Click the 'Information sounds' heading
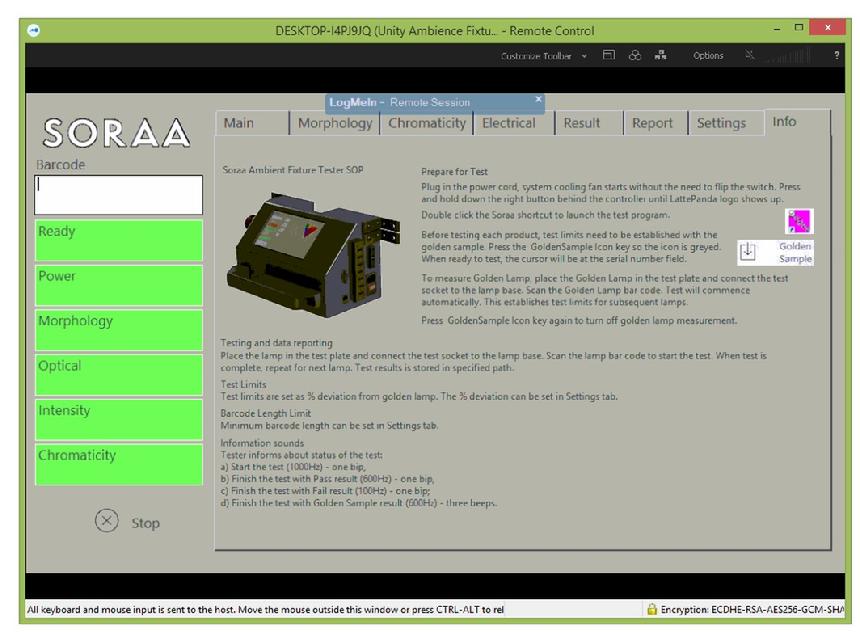The width and height of the screenshot is (860, 632). [262, 443]
